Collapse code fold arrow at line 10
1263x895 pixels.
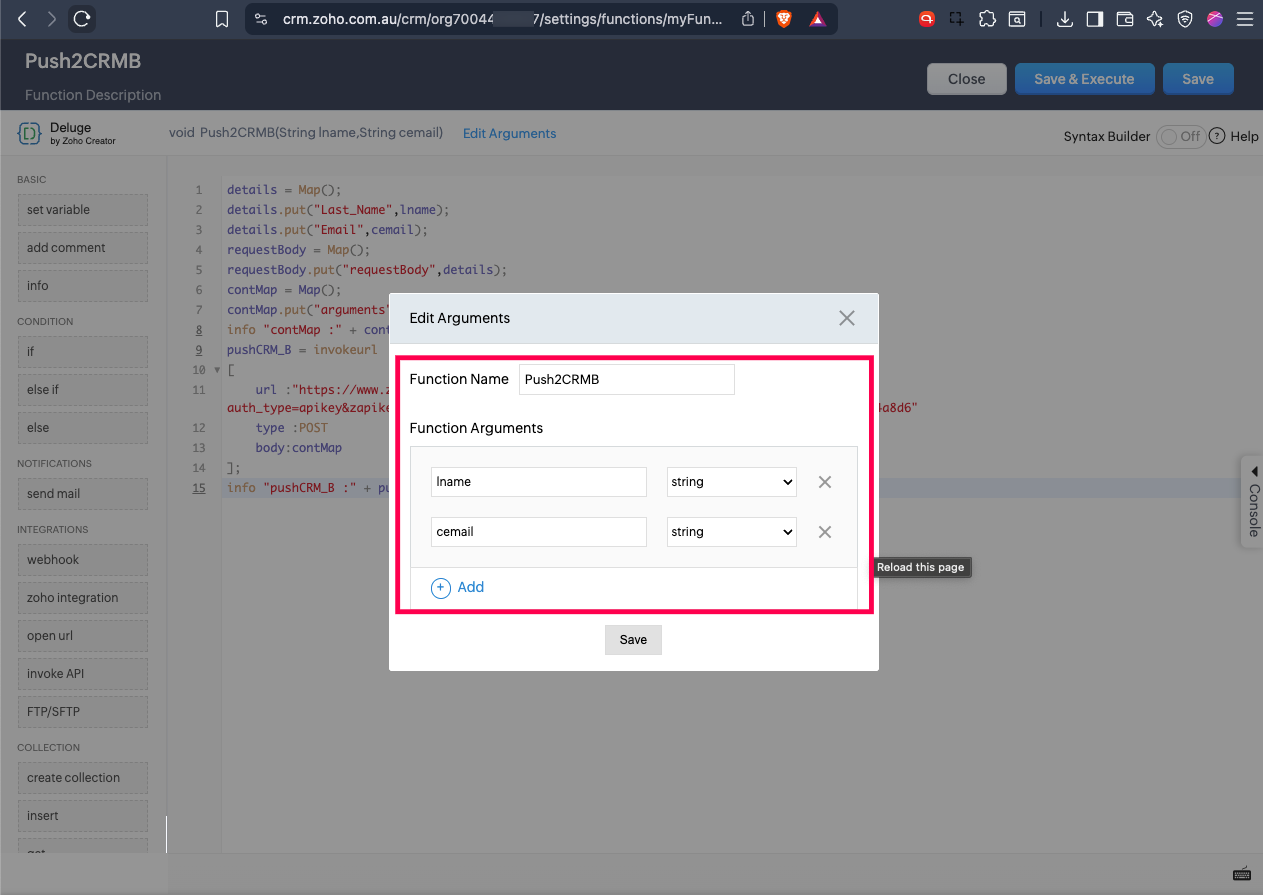coord(217,370)
